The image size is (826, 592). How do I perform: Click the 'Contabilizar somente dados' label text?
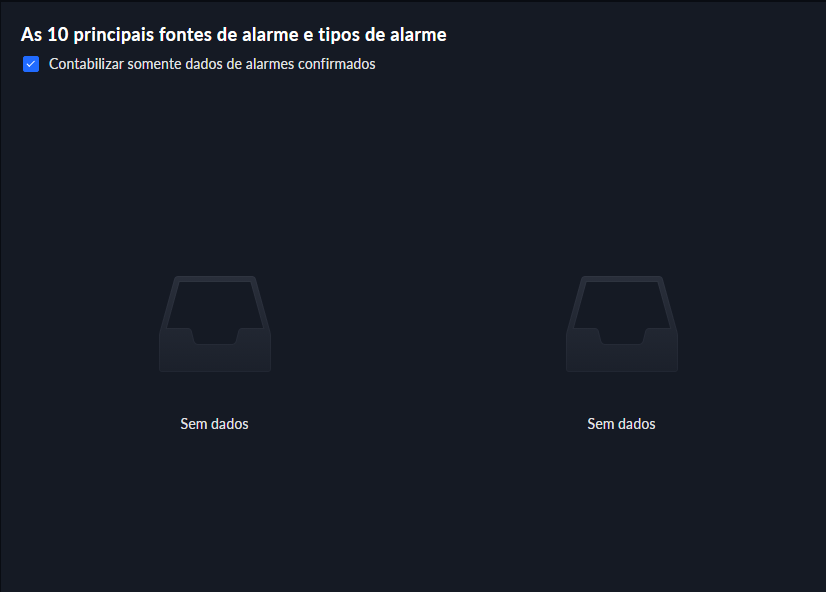136,64
